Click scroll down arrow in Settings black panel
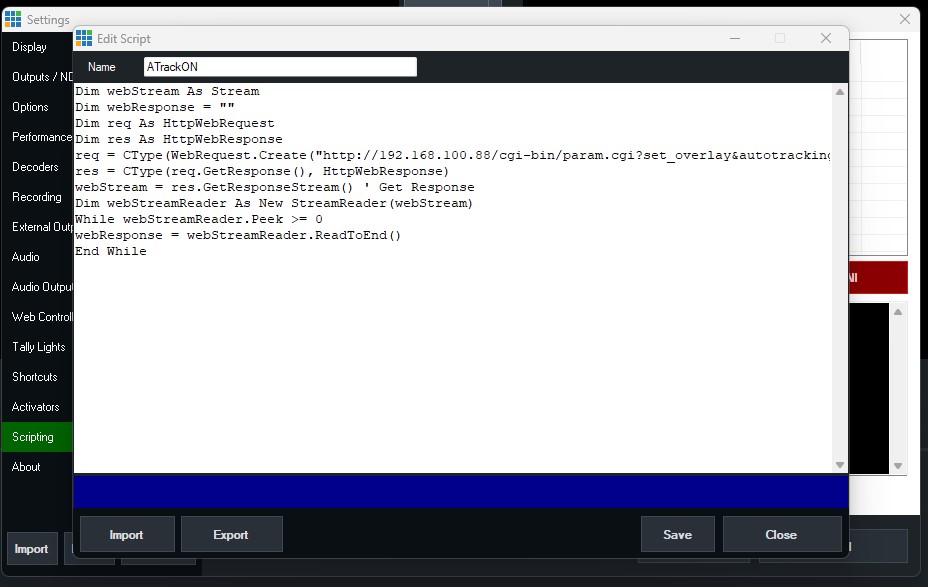Image resolution: width=928 pixels, height=587 pixels. [898, 466]
